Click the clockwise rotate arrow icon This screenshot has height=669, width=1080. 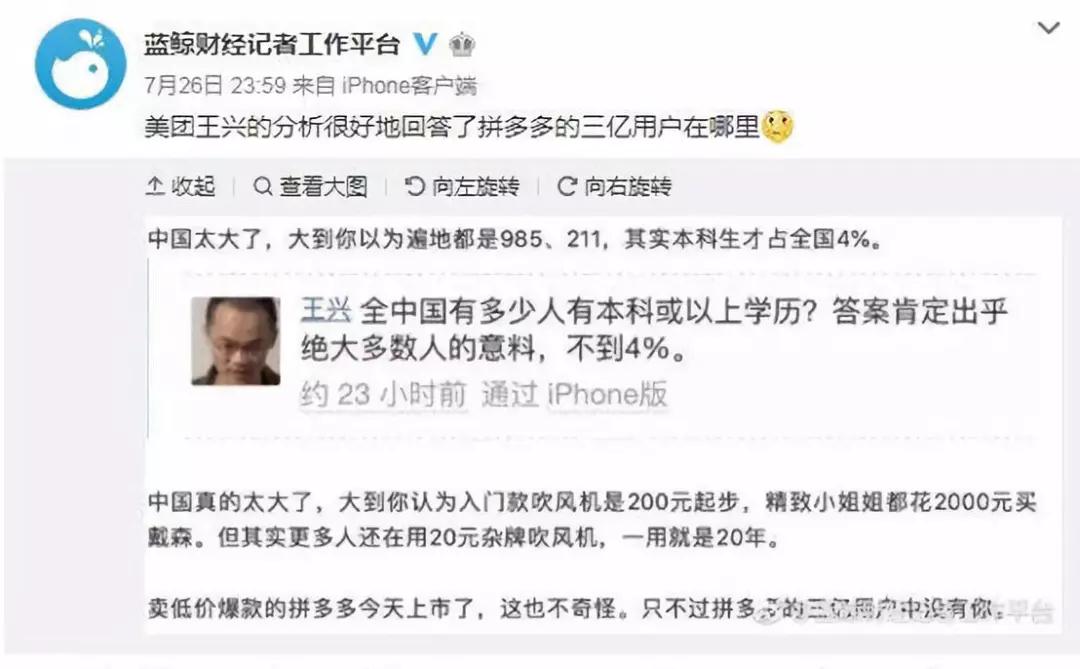[x=566, y=186]
